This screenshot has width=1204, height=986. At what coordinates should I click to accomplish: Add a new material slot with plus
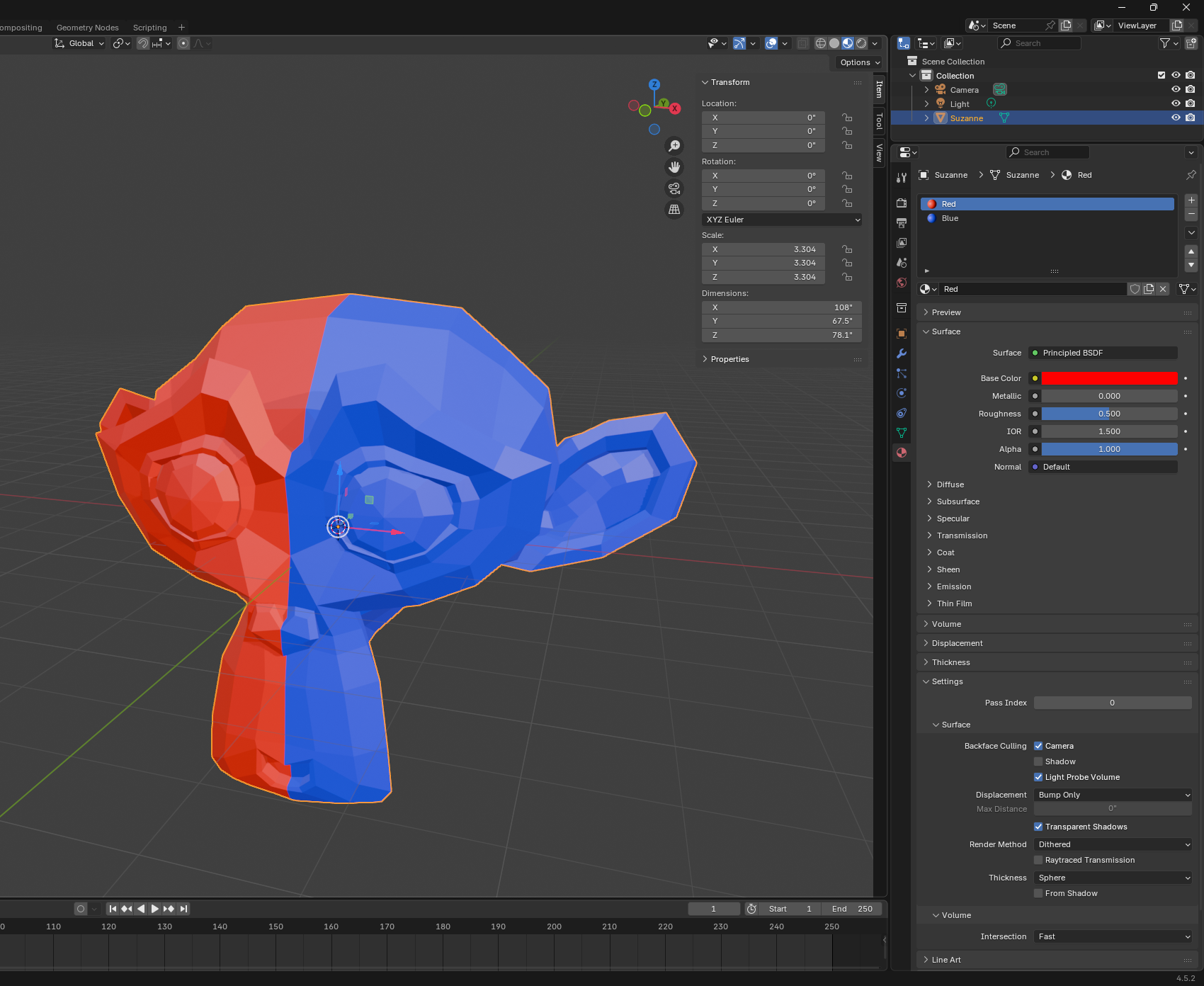coord(1191,200)
